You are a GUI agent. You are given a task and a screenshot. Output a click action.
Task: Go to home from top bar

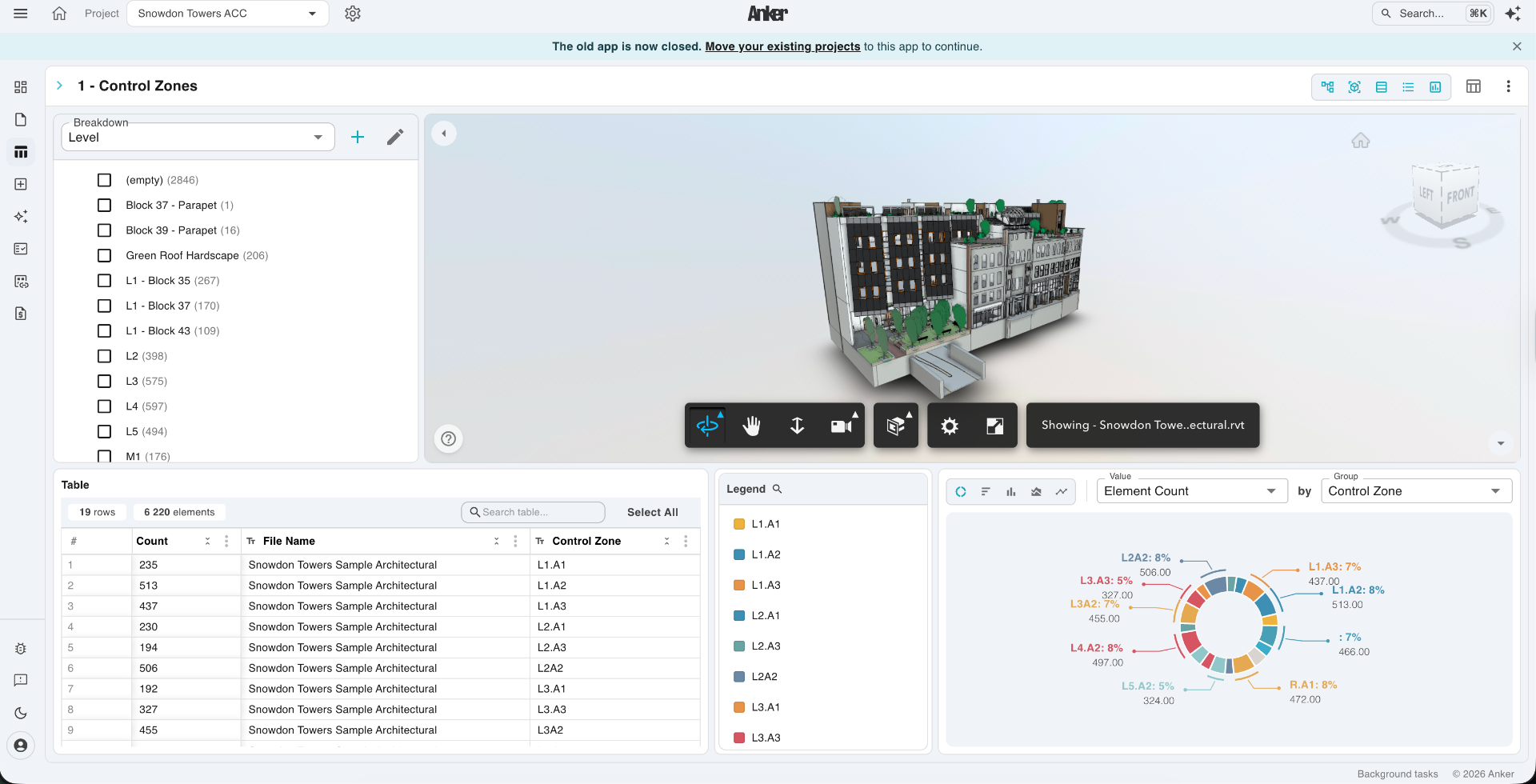(x=59, y=14)
